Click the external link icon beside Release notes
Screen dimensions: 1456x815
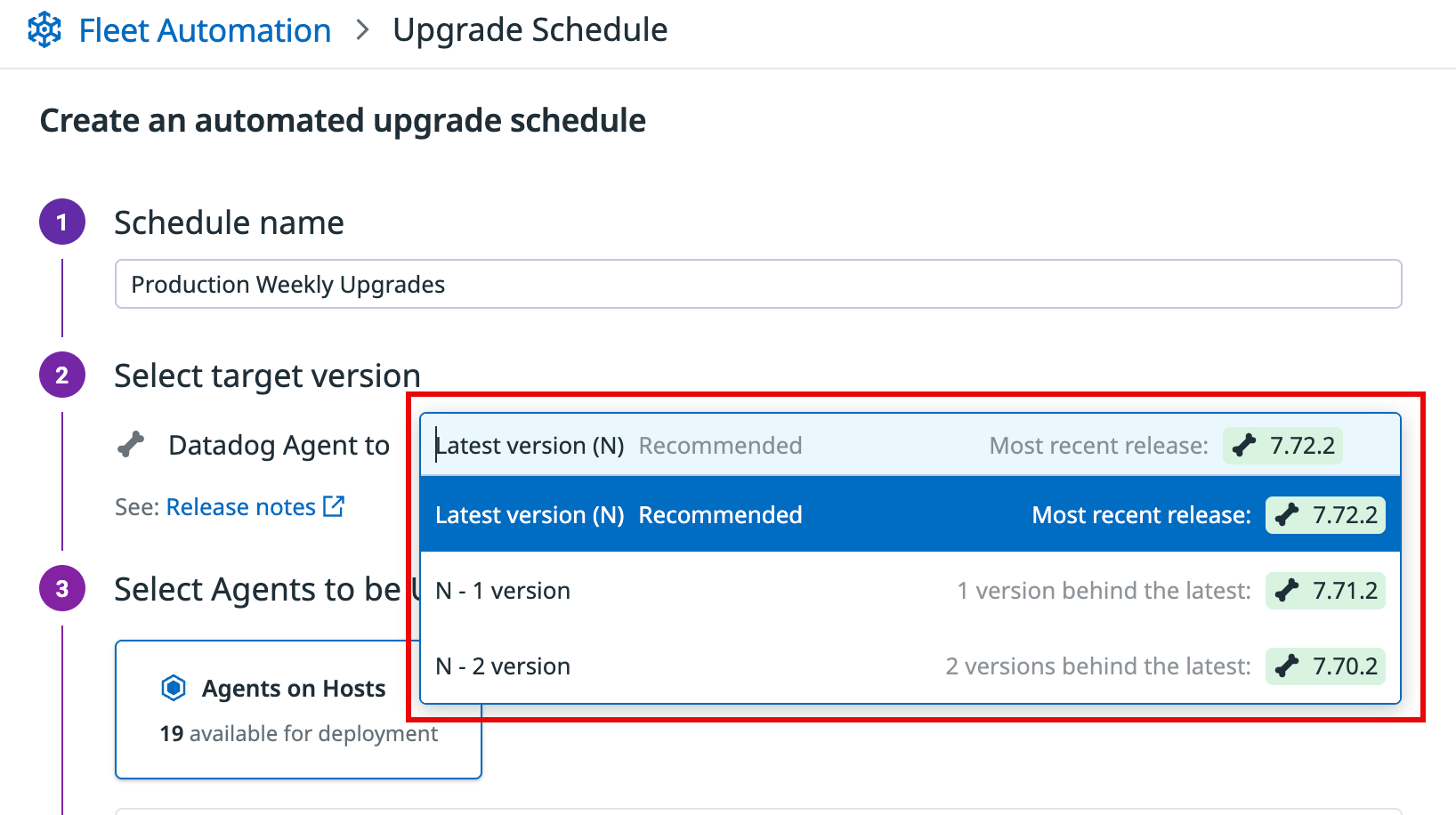(x=335, y=506)
